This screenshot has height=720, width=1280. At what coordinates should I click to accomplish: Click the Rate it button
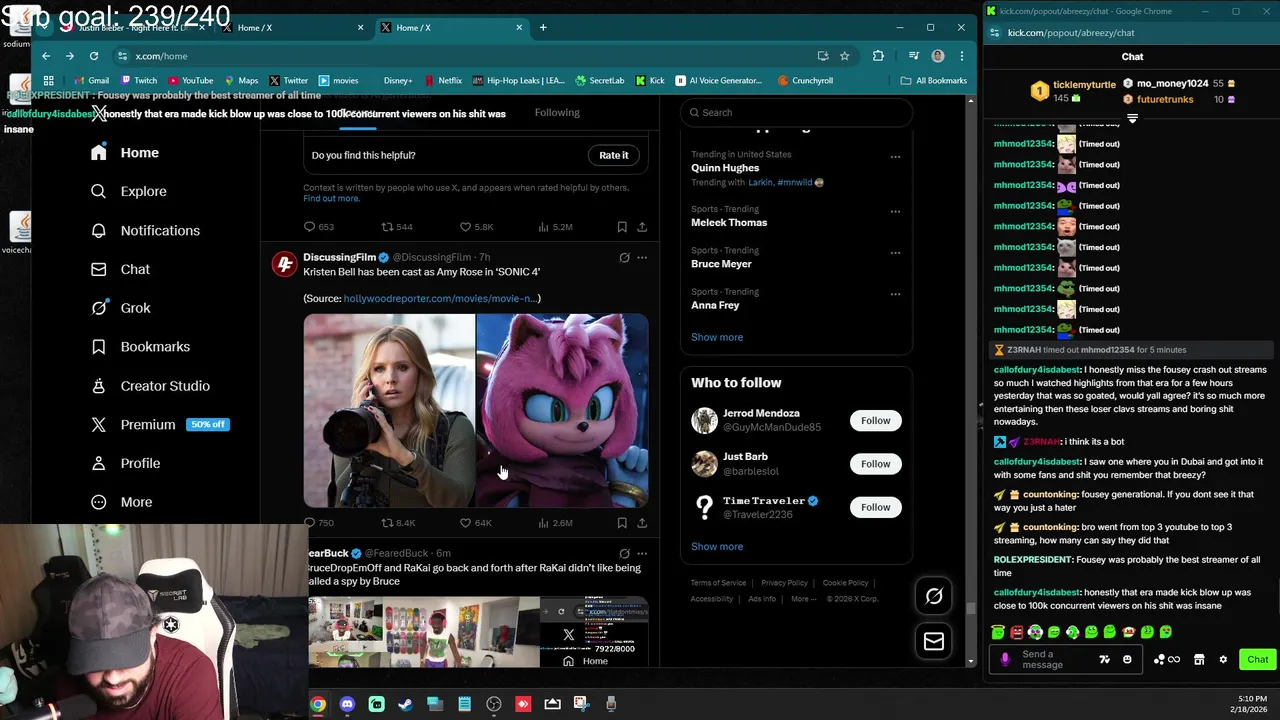click(x=613, y=155)
